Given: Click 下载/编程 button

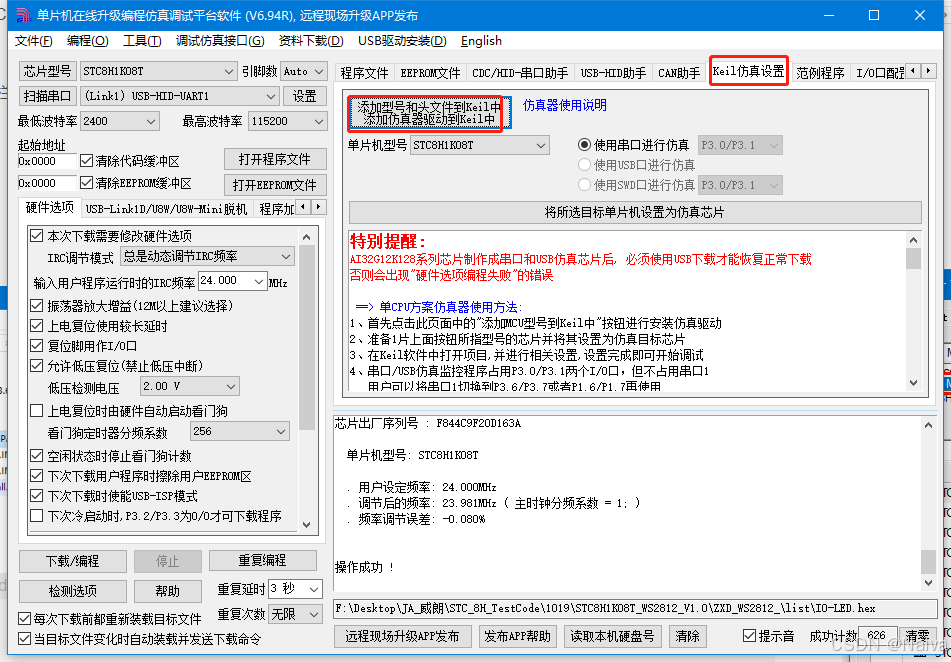Looking at the screenshot, I should [x=73, y=561].
